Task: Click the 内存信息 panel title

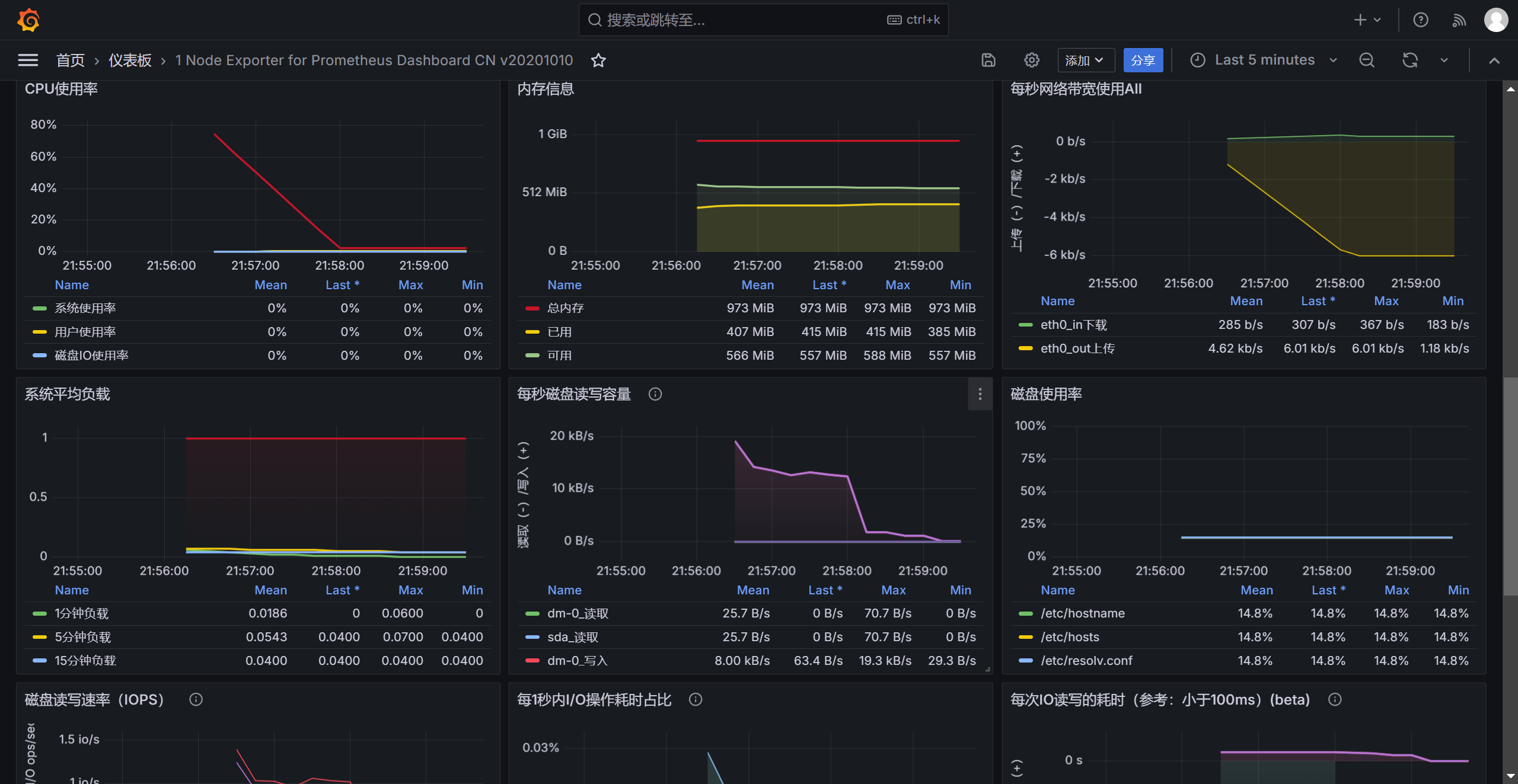Action: pos(546,89)
